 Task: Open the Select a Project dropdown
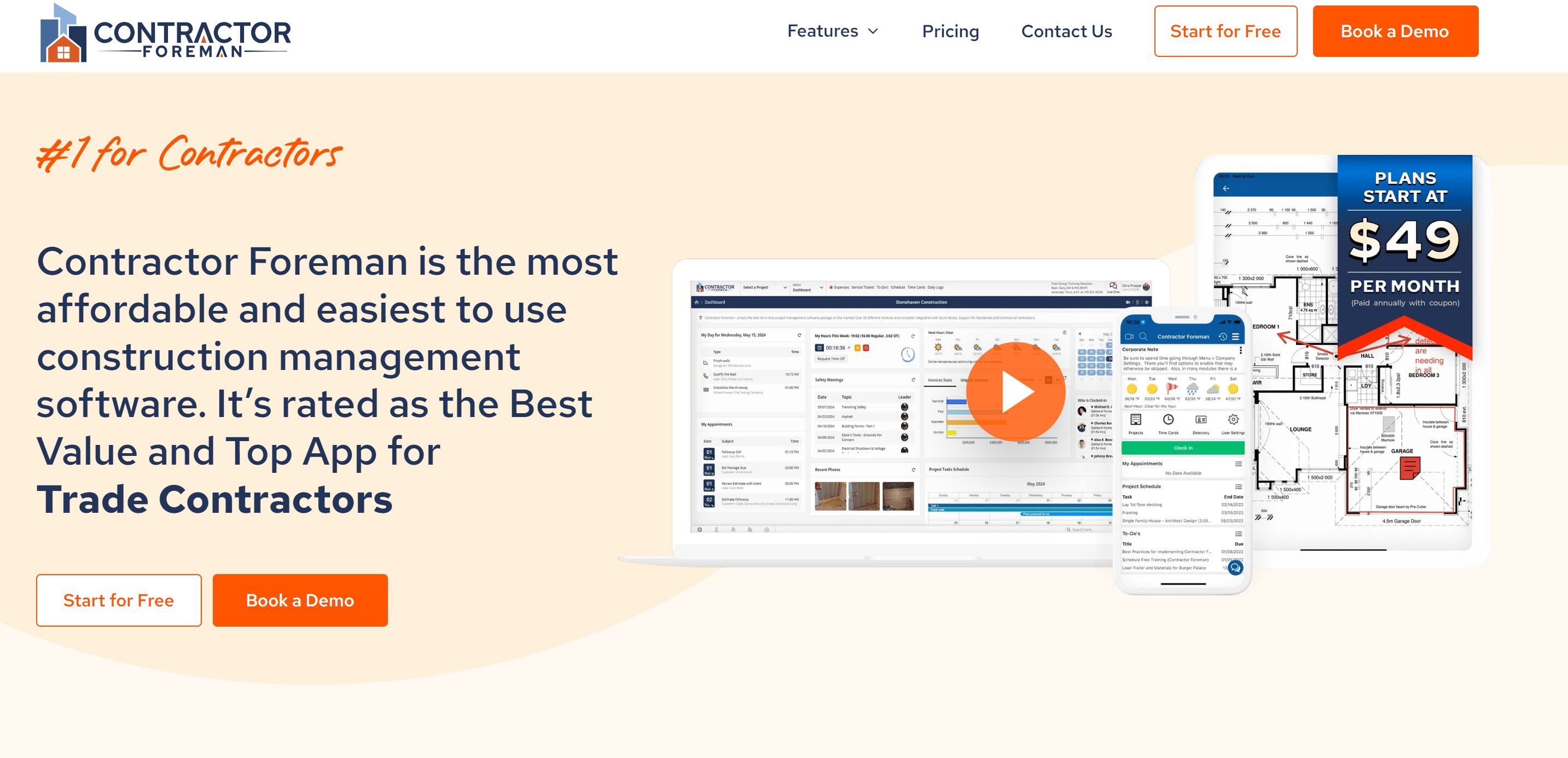pyautogui.click(x=764, y=287)
